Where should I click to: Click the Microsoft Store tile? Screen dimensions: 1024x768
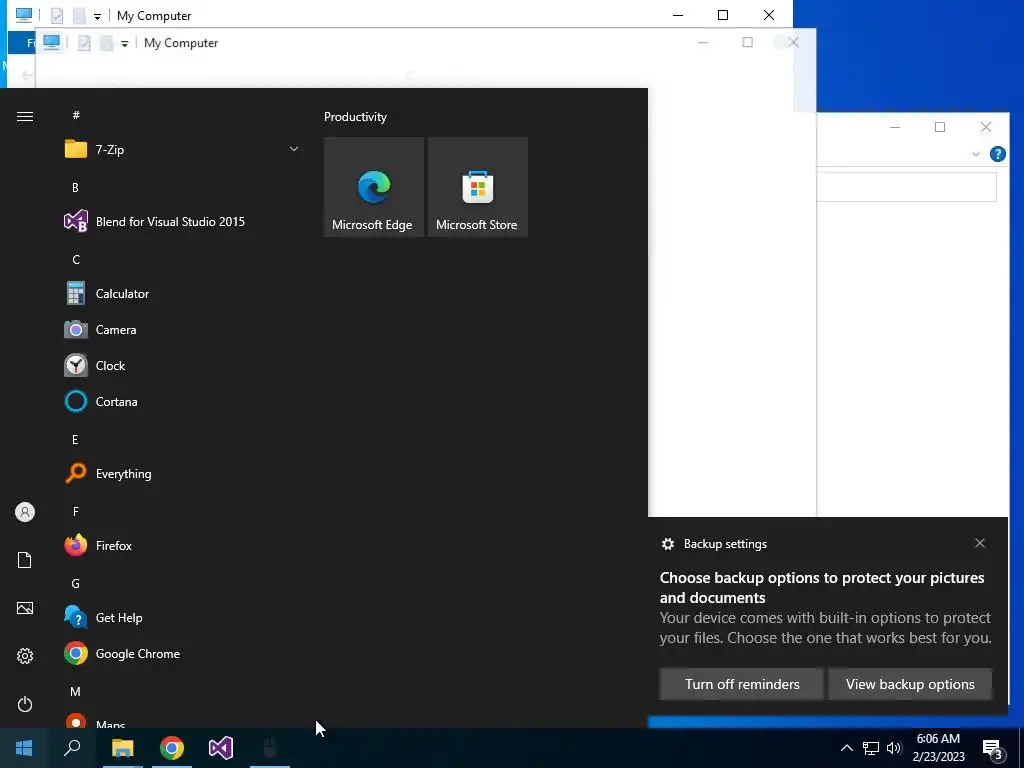tap(477, 187)
